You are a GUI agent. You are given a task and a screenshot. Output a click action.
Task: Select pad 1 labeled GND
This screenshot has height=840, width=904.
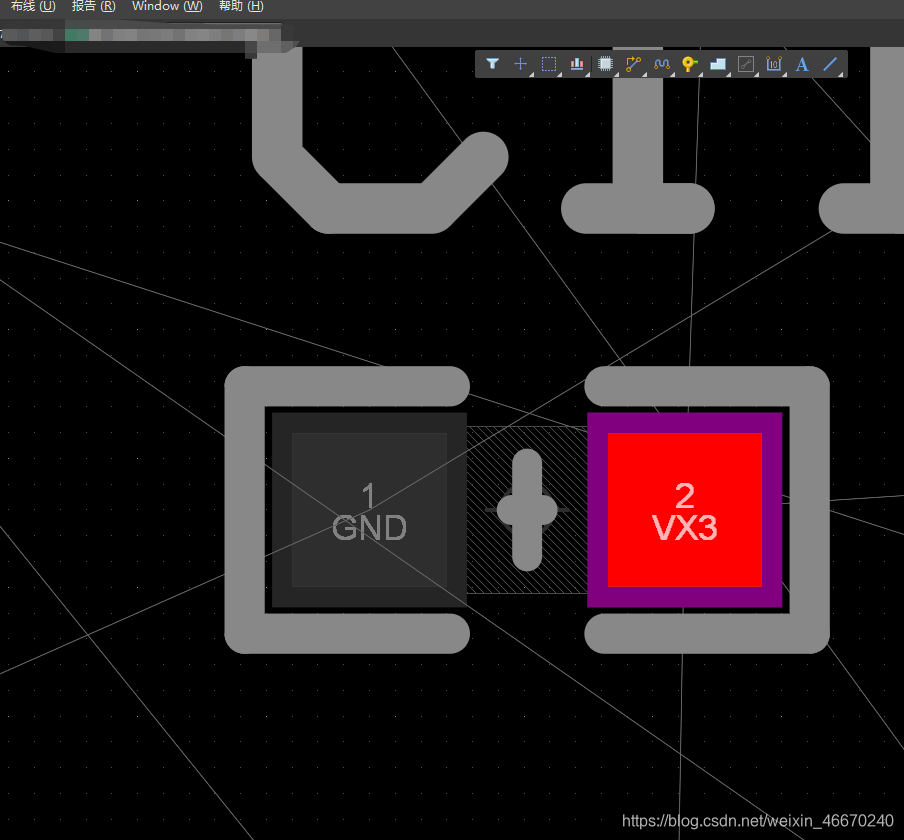tap(369, 510)
